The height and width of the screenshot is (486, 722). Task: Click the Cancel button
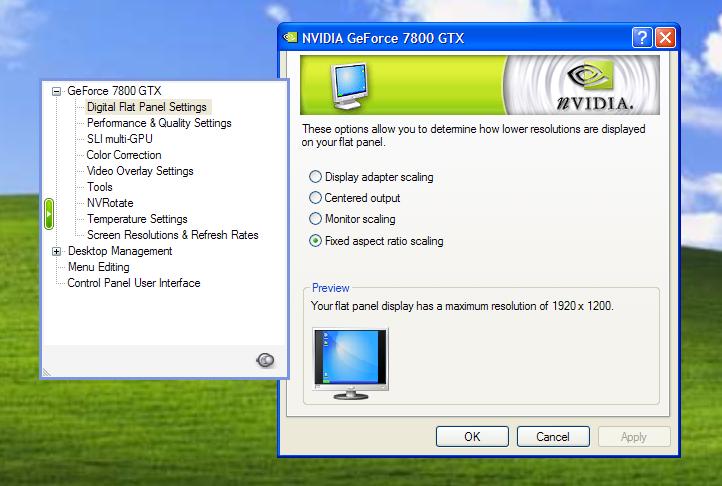(x=553, y=437)
